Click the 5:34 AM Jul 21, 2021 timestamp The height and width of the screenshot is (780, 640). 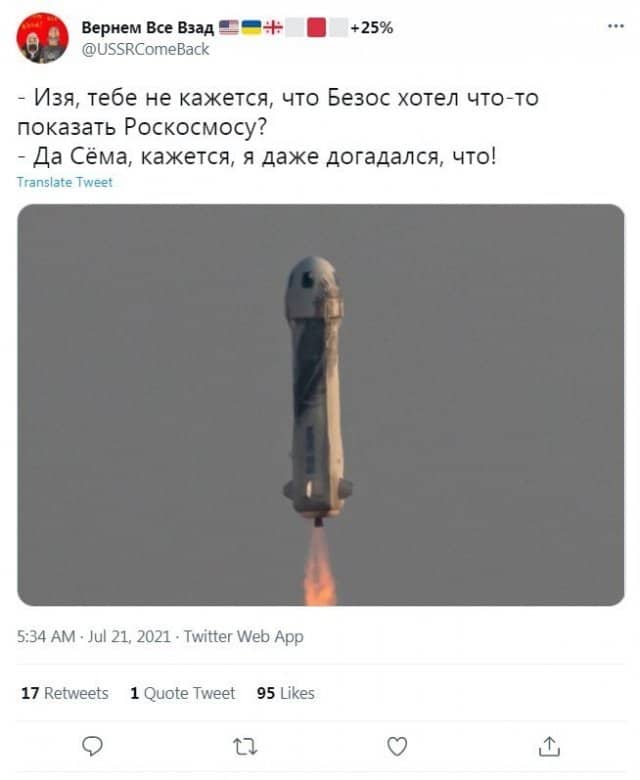tap(93, 636)
